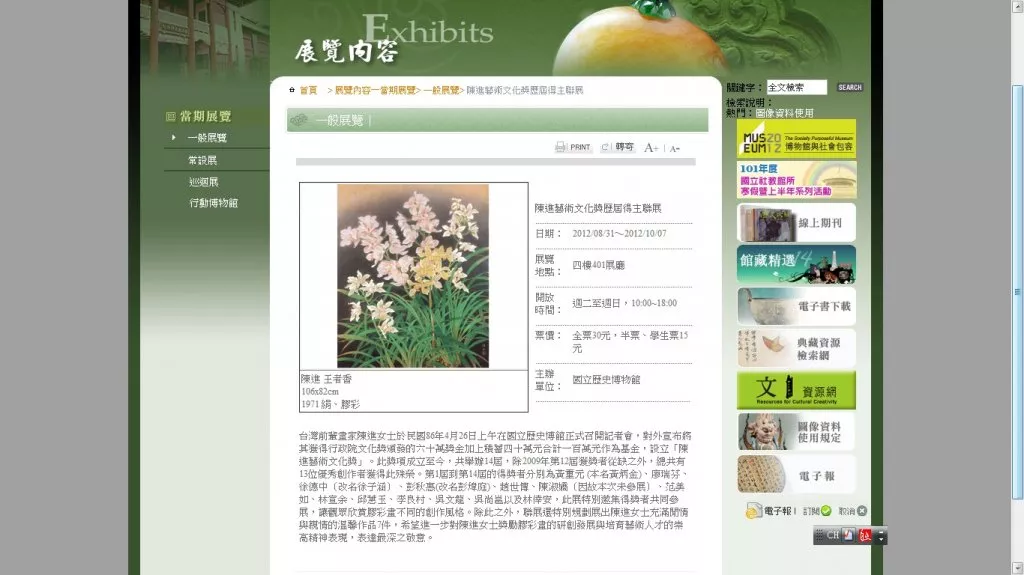Click the home icon beside 首頁
The height and width of the screenshot is (575, 1024).
click(x=292, y=90)
